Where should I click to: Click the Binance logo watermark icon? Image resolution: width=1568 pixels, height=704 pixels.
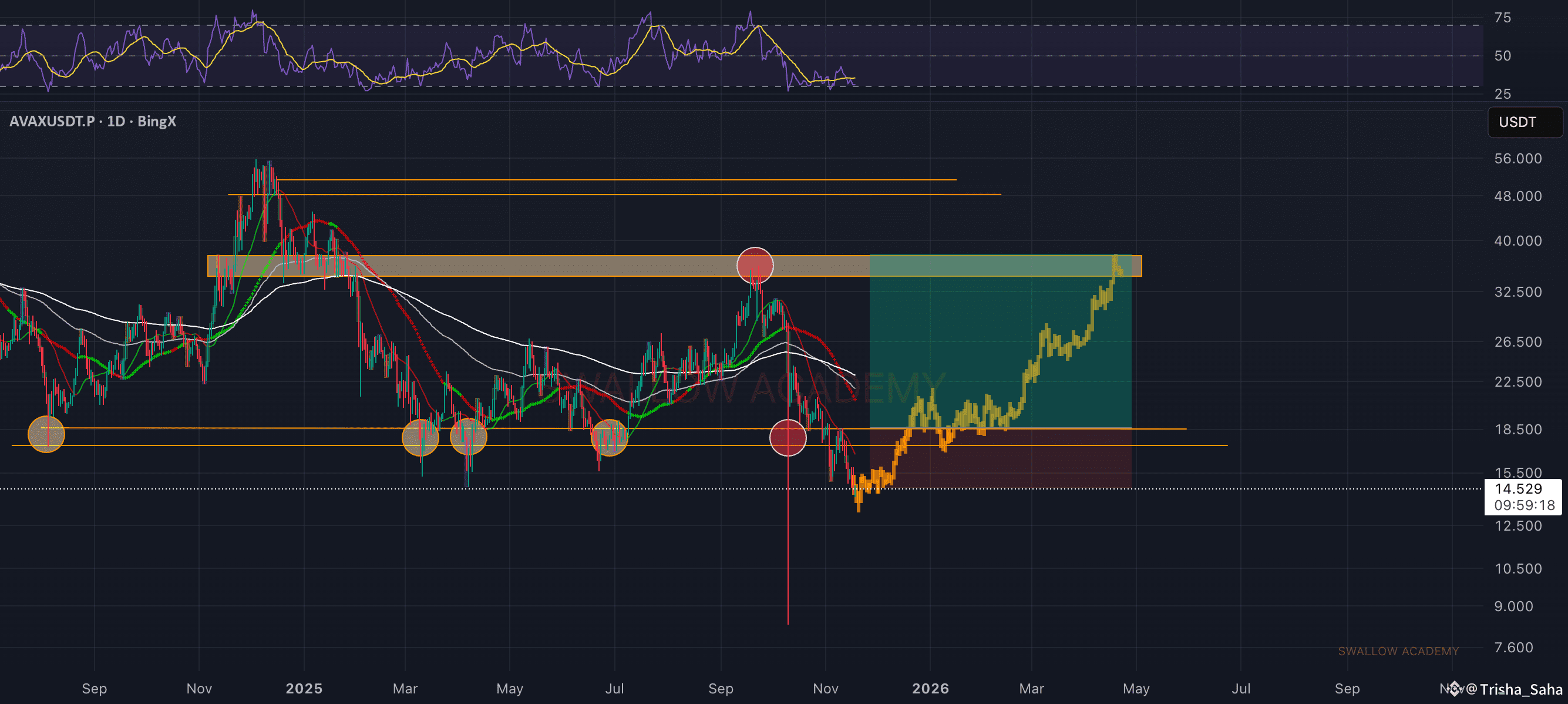pos(1455,689)
